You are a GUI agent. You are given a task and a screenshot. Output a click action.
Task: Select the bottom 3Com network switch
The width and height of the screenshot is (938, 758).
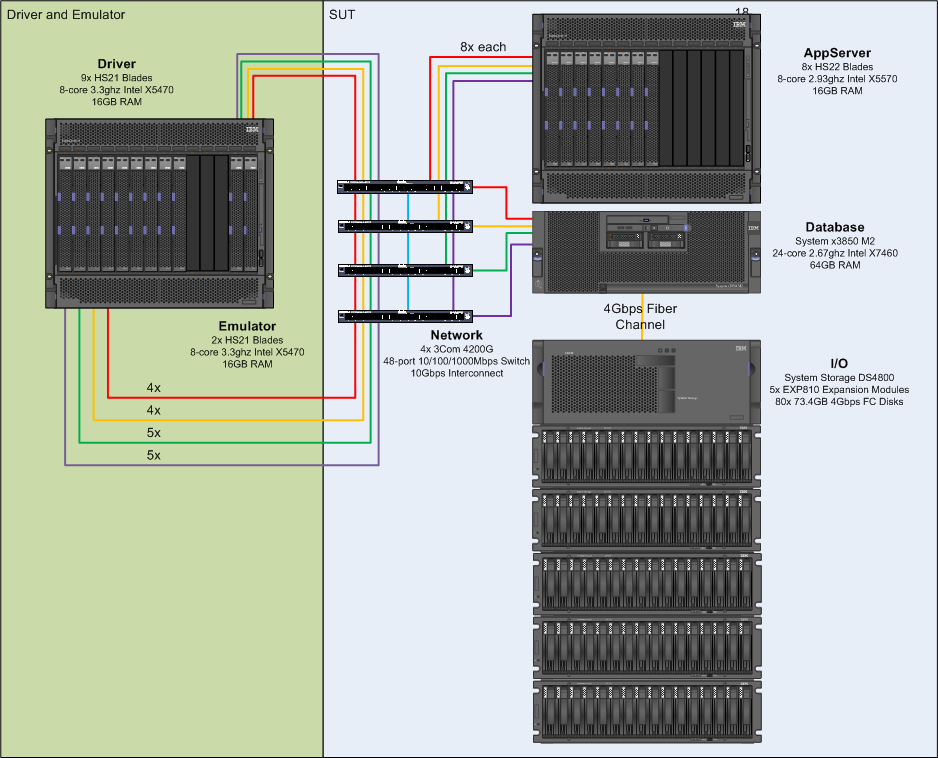point(405,316)
